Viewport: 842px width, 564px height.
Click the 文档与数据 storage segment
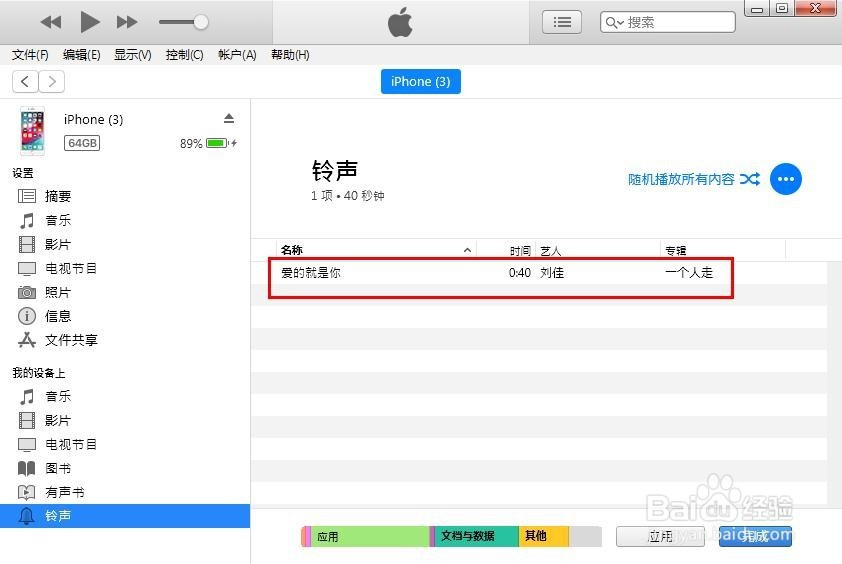476,536
